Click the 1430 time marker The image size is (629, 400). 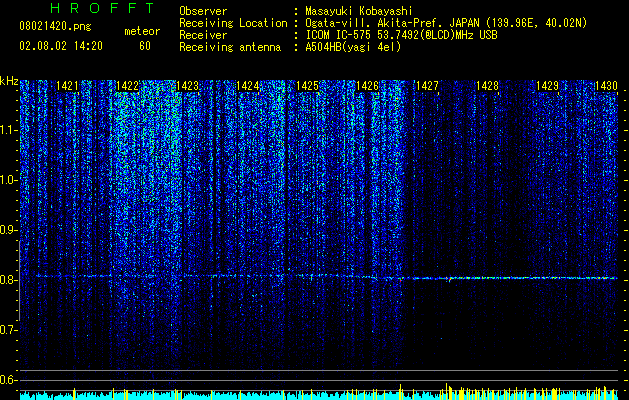tap(606, 86)
